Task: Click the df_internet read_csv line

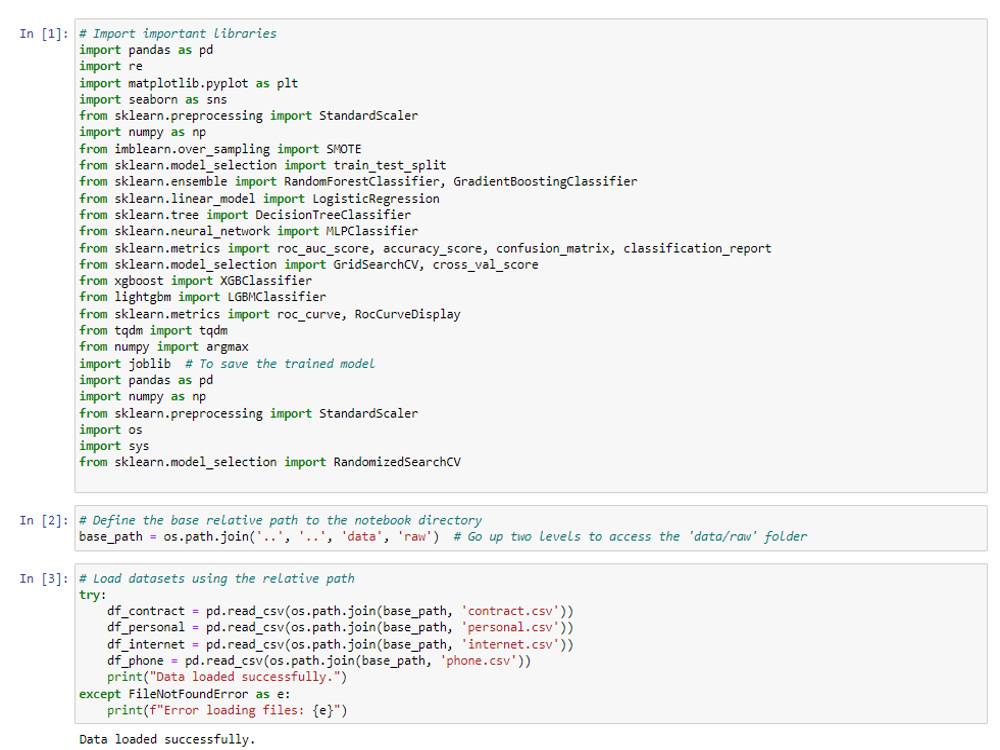Action: [x=341, y=645]
